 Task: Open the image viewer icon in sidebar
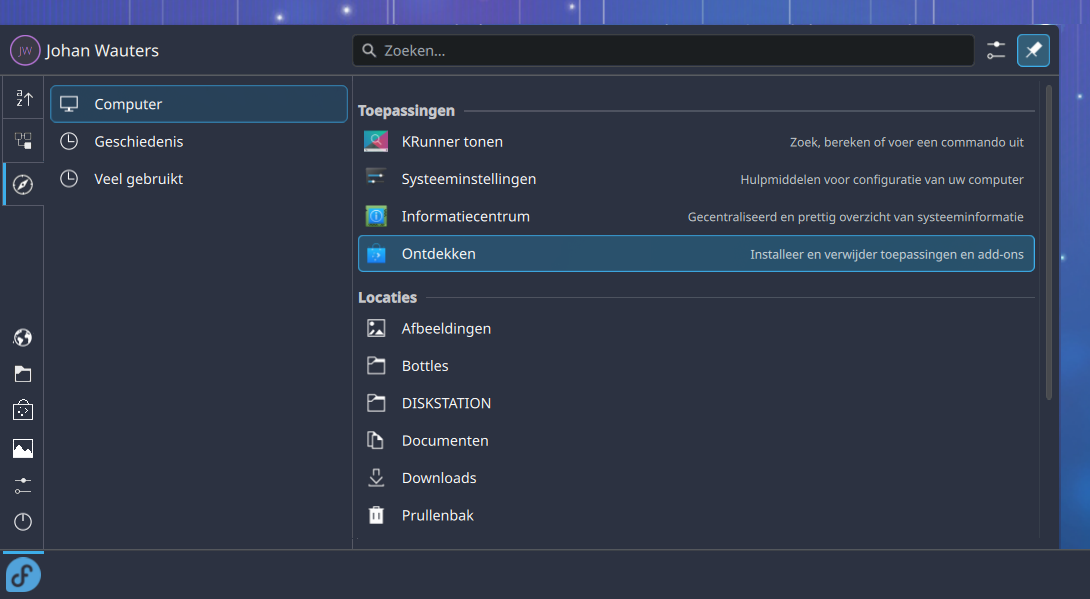click(x=23, y=448)
